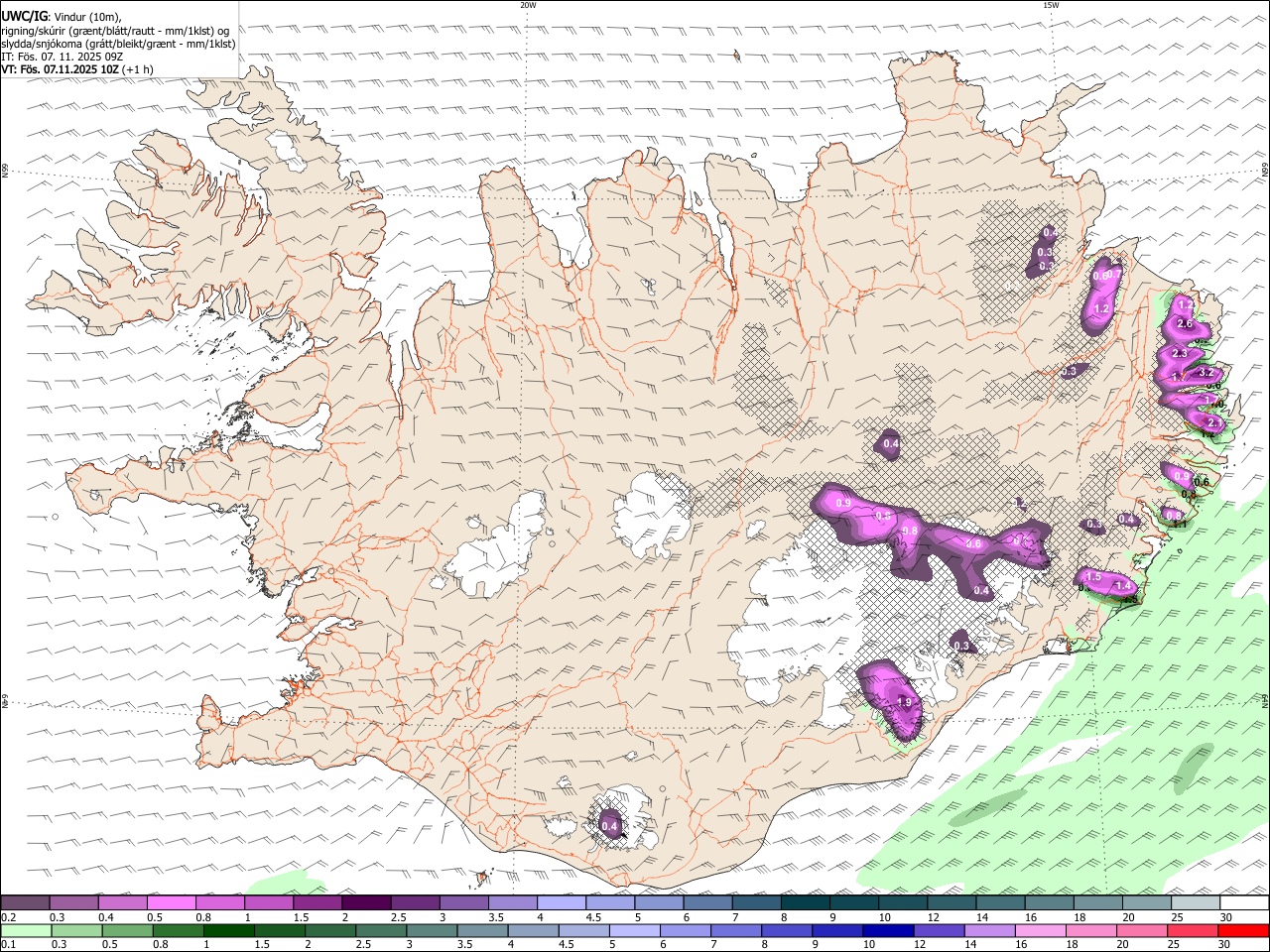1270x952 pixels.
Task: Click the 1.2 value in the northeast pink patch
Action: click(x=1101, y=309)
